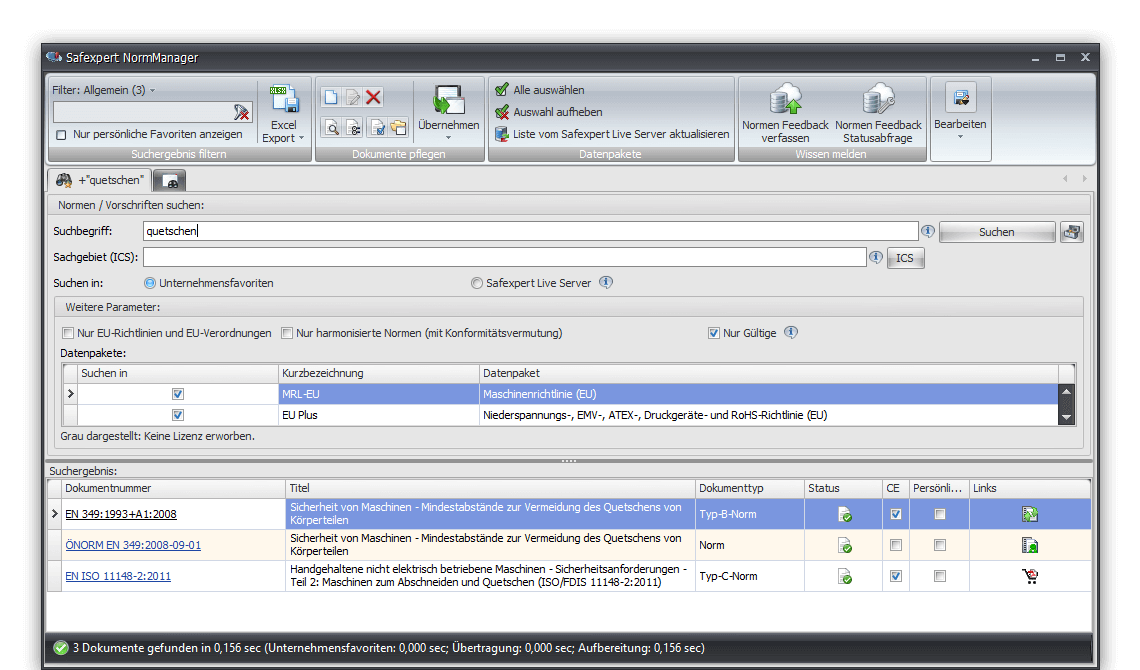Click the Übernehmen icon

click(x=449, y=100)
